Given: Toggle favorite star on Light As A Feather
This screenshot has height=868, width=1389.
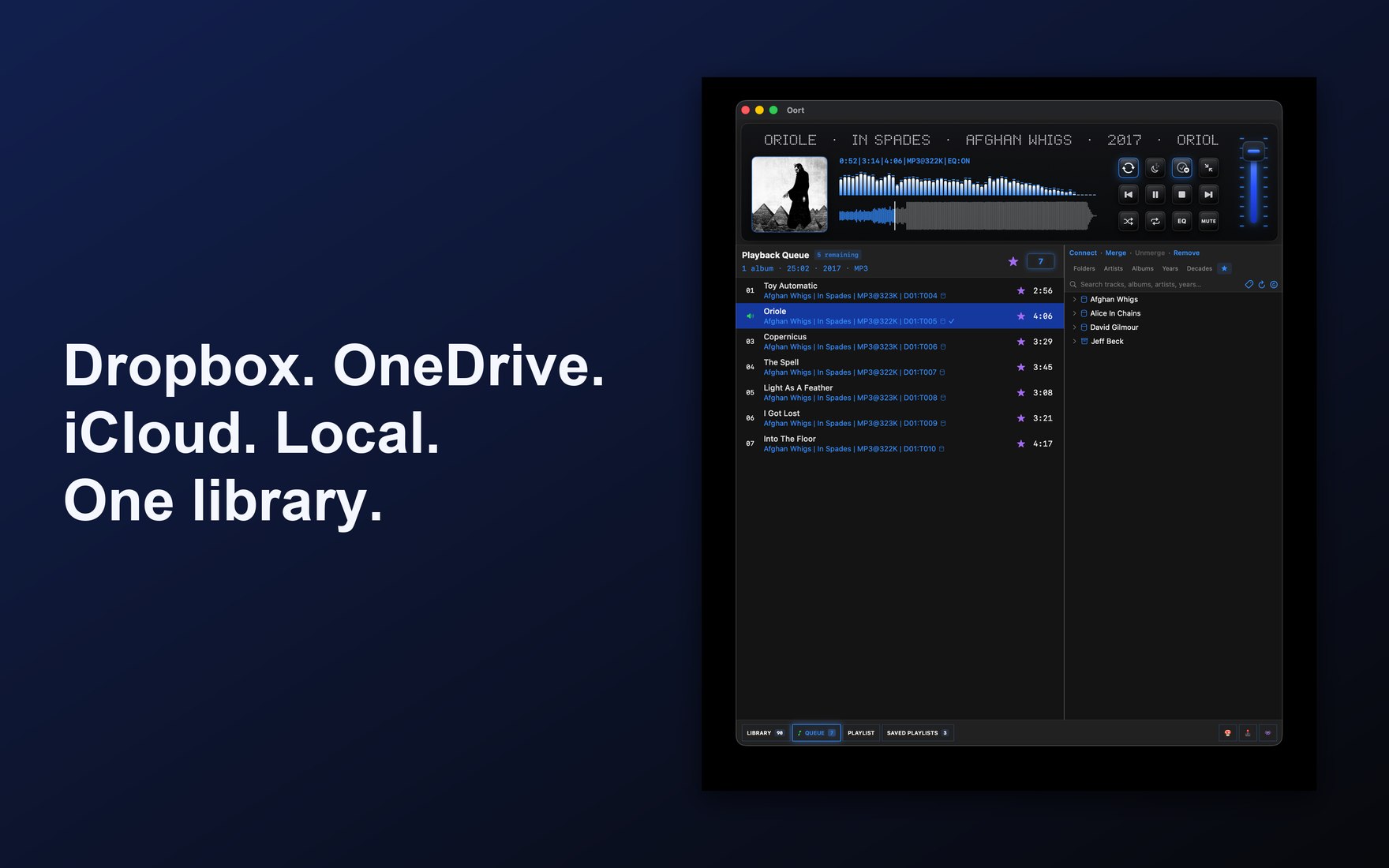Looking at the screenshot, I should [1021, 393].
